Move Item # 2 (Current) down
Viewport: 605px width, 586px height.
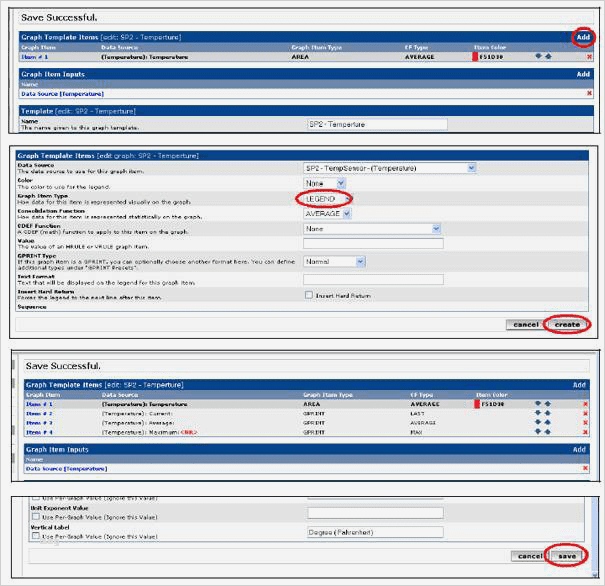[538, 413]
